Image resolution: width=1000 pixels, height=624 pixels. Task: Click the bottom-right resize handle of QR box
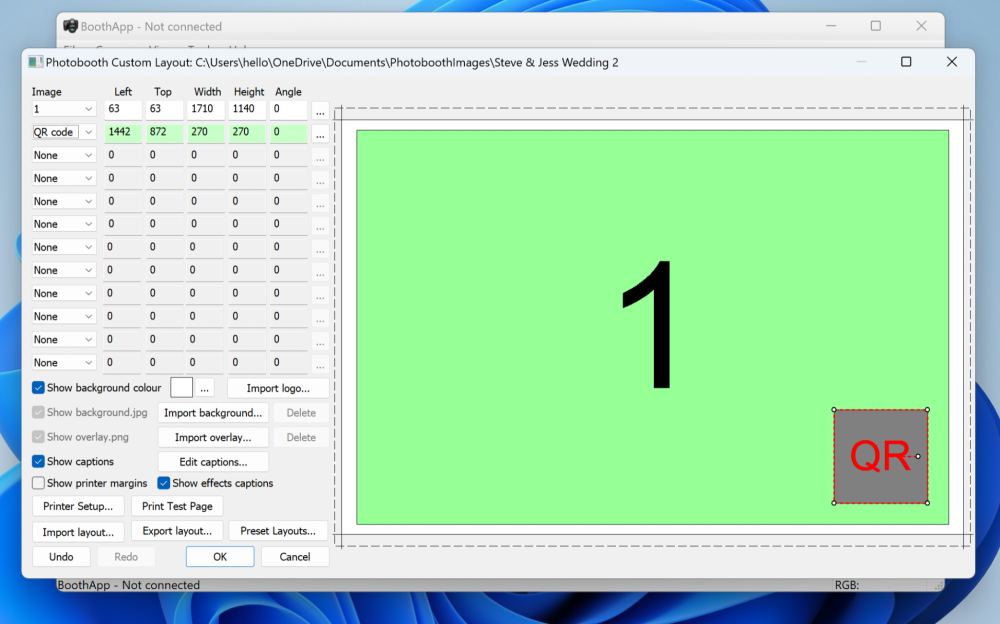[927, 503]
